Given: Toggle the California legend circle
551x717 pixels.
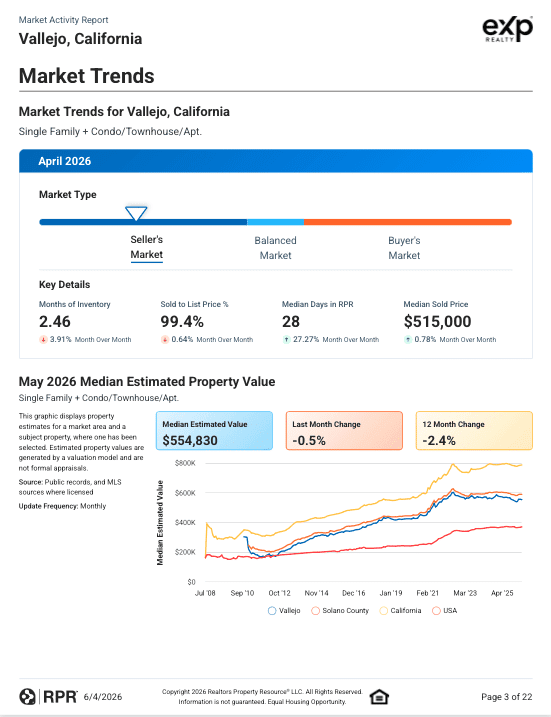Looking at the screenshot, I should pos(383,610).
